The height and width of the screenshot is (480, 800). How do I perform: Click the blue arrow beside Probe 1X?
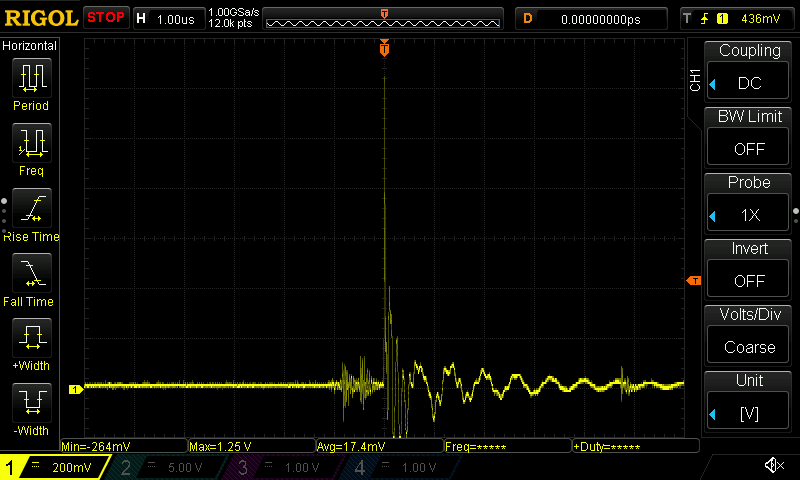point(713,216)
